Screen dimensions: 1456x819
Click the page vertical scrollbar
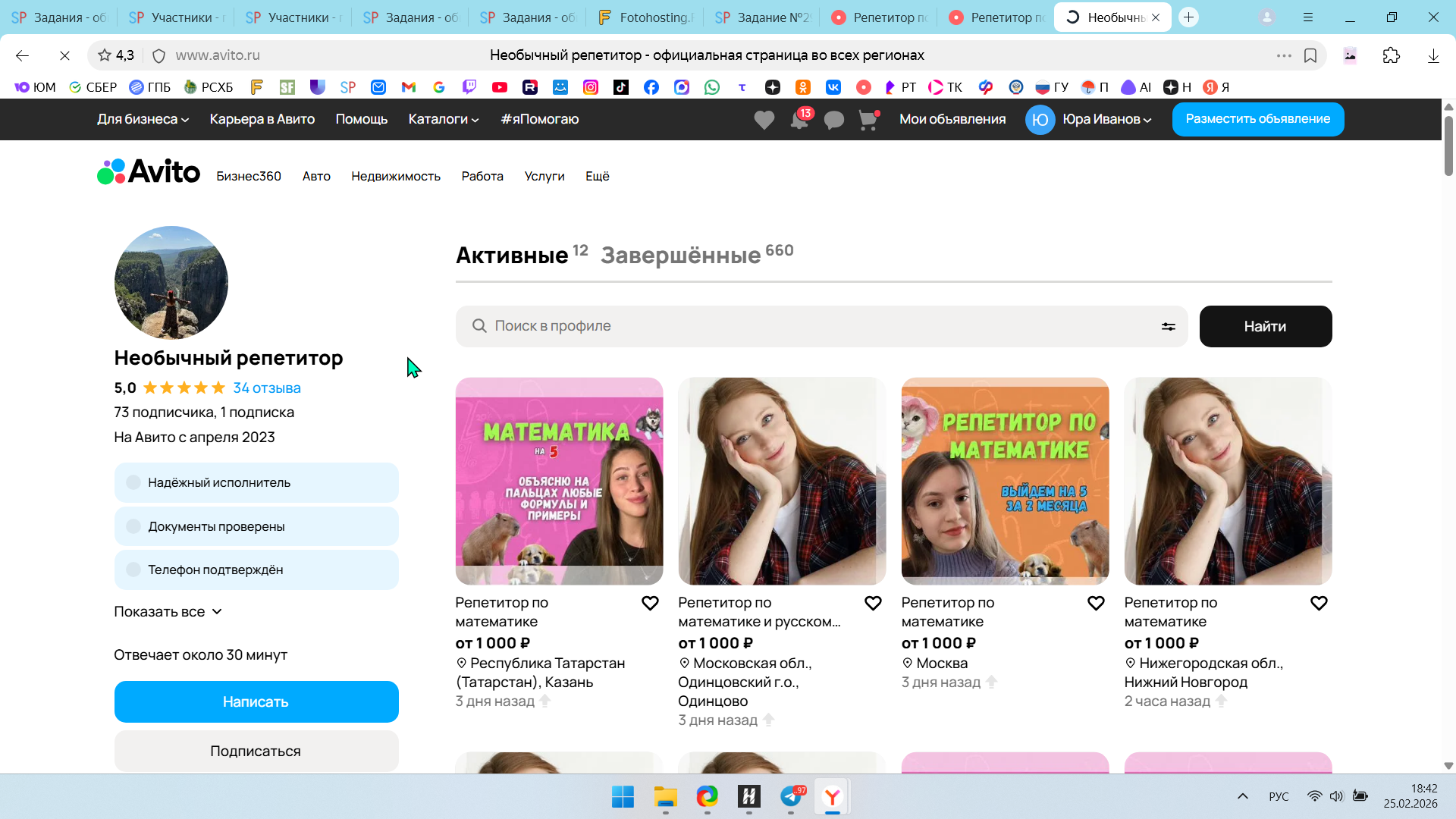click(x=1448, y=146)
